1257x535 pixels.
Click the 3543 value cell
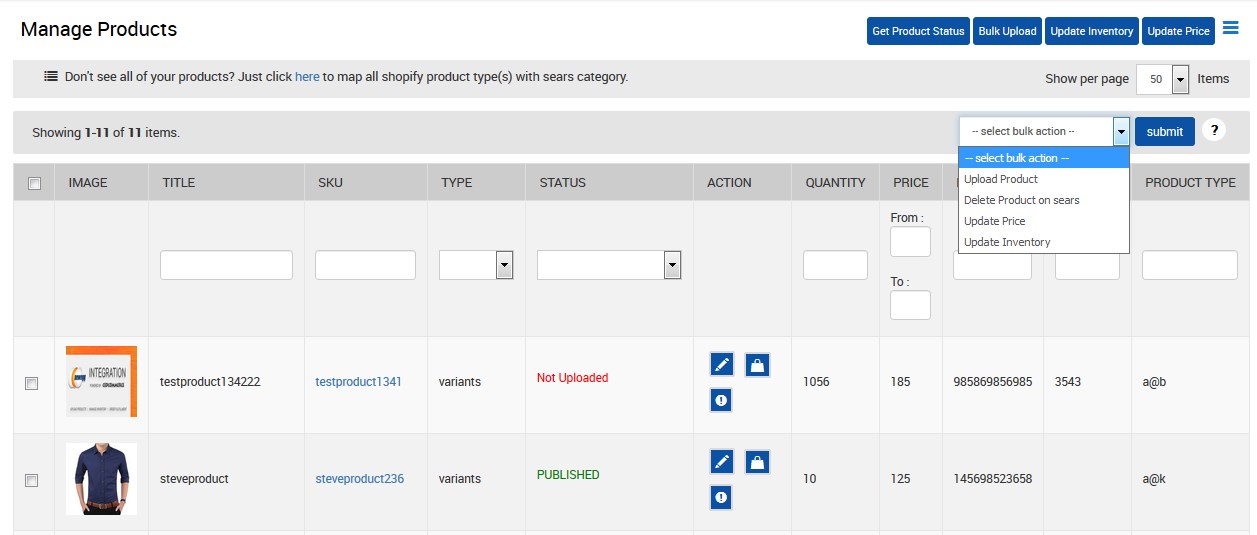tap(1068, 382)
